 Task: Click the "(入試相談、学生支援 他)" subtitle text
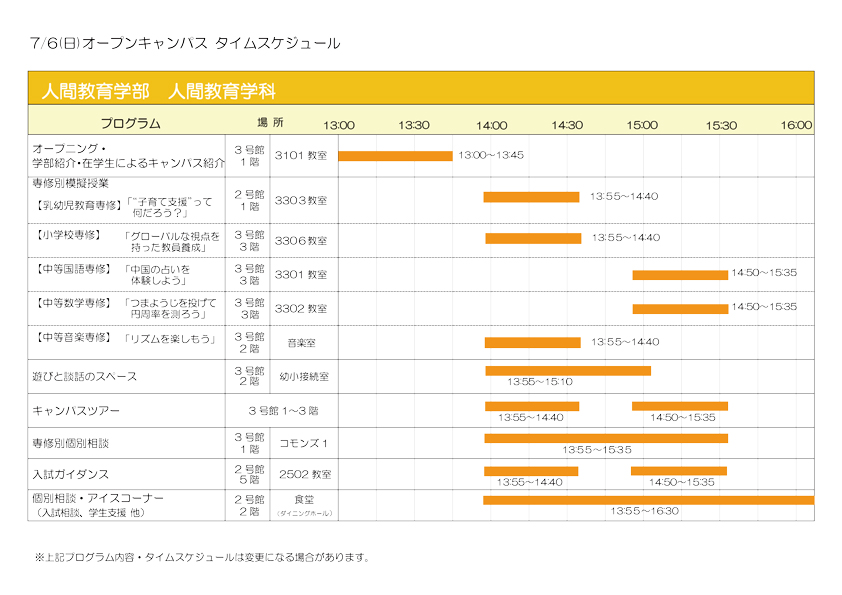pyautogui.click(x=90, y=512)
